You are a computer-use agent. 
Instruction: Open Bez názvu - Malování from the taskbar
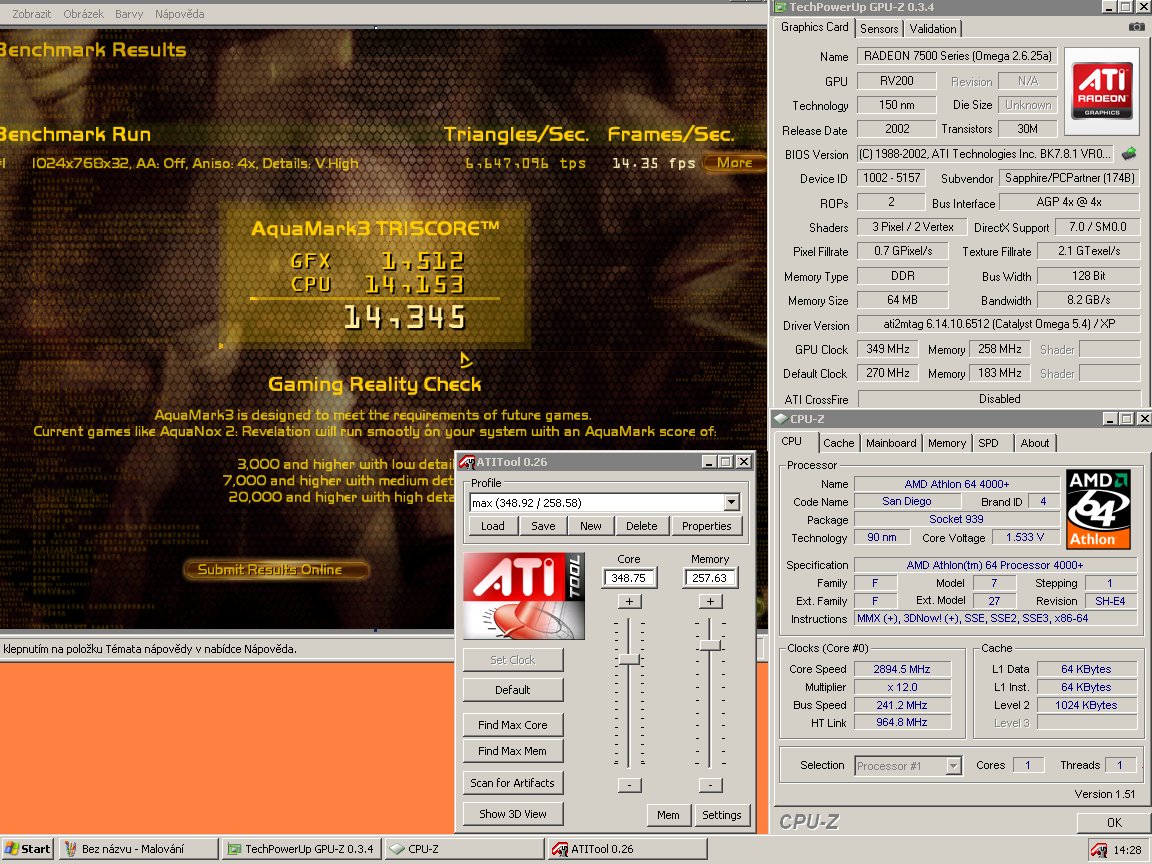pyautogui.click(x=138, y=849)
